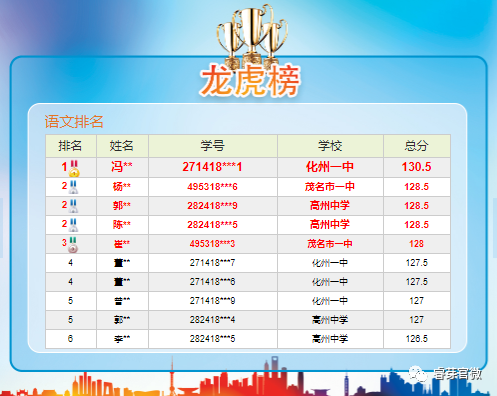
Task: Click student number 271418***6
Action: [x=212, y=282]
